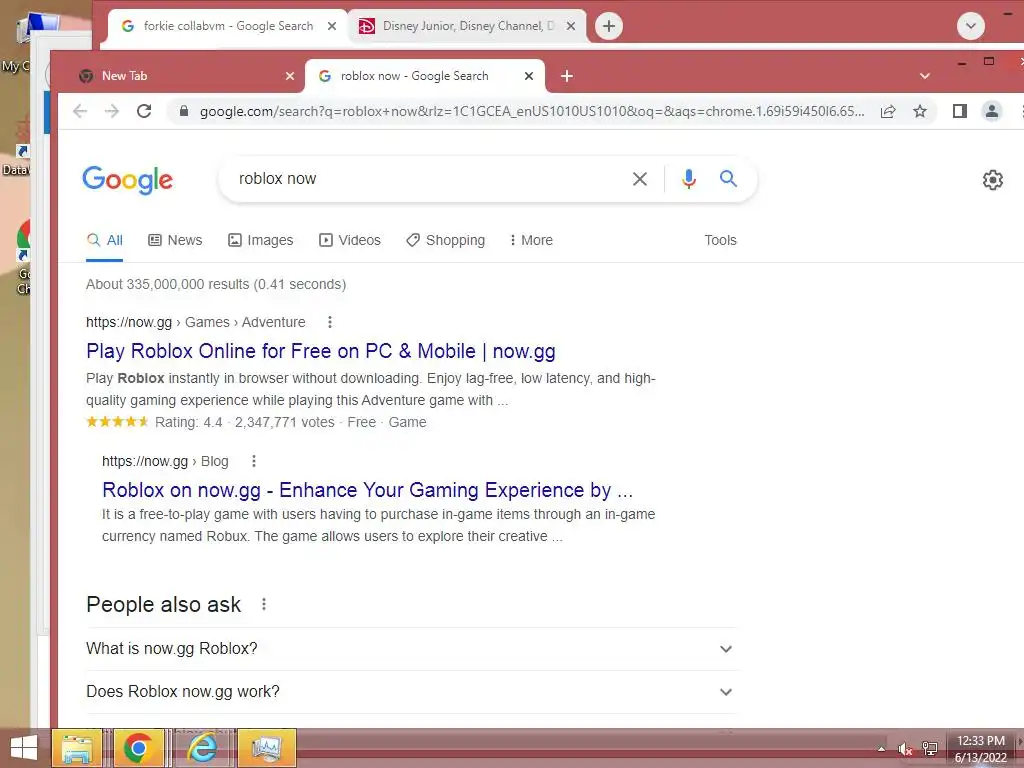The width and height of the screenshot is (1024, 768).
Task: Clear the search box with the X
Action: (x=640, y=179)
